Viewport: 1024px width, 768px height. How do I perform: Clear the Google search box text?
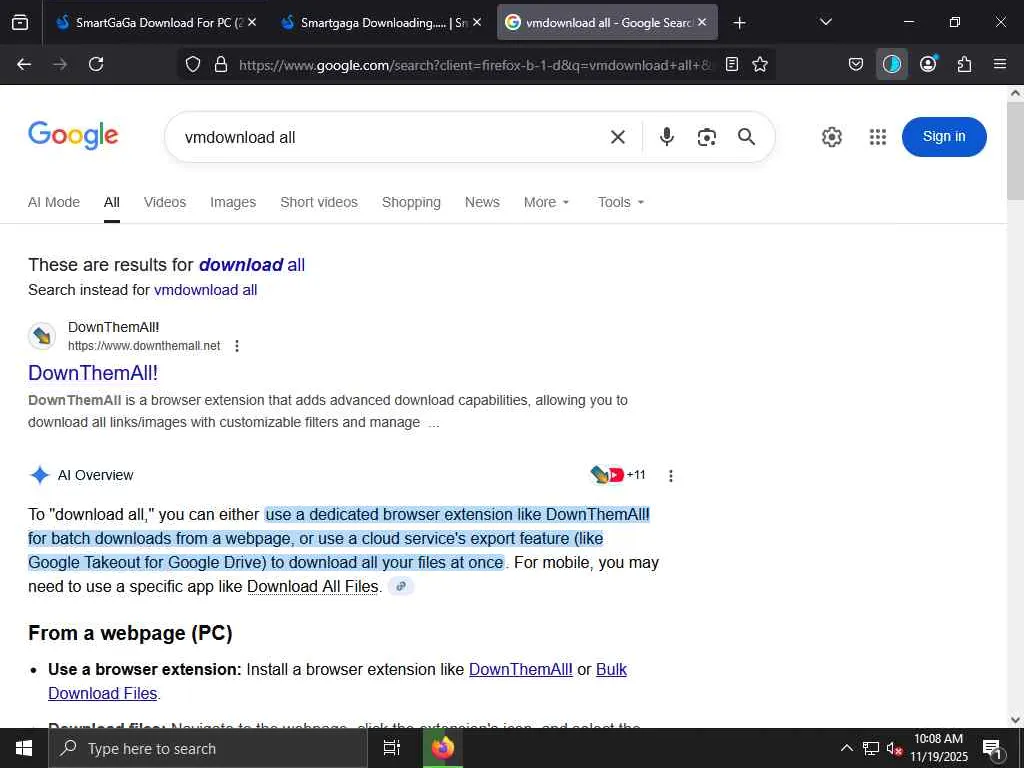(618, 137)
